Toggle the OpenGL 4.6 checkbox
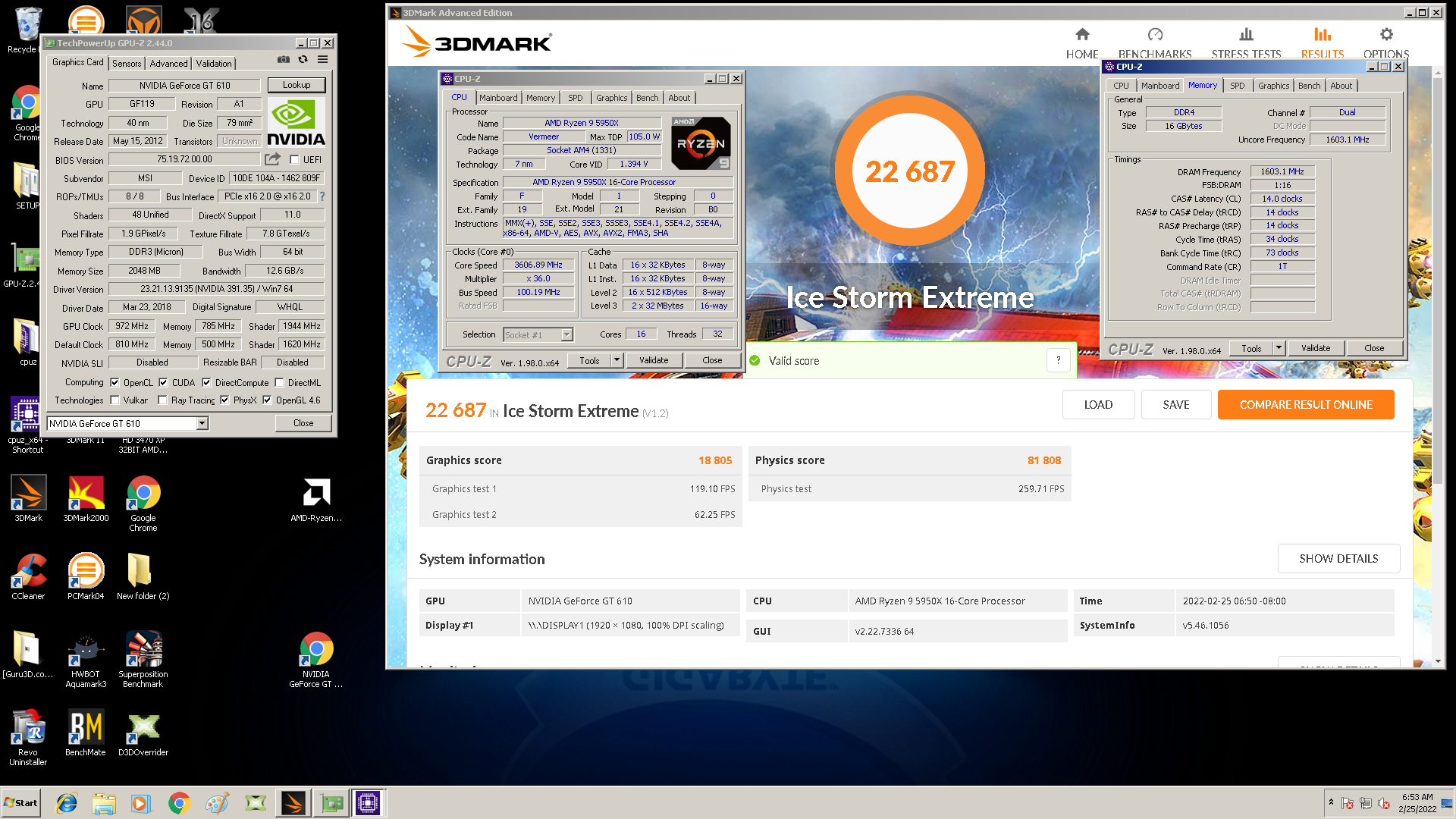Screen dimensions: 1456x819 coord(267,400)
